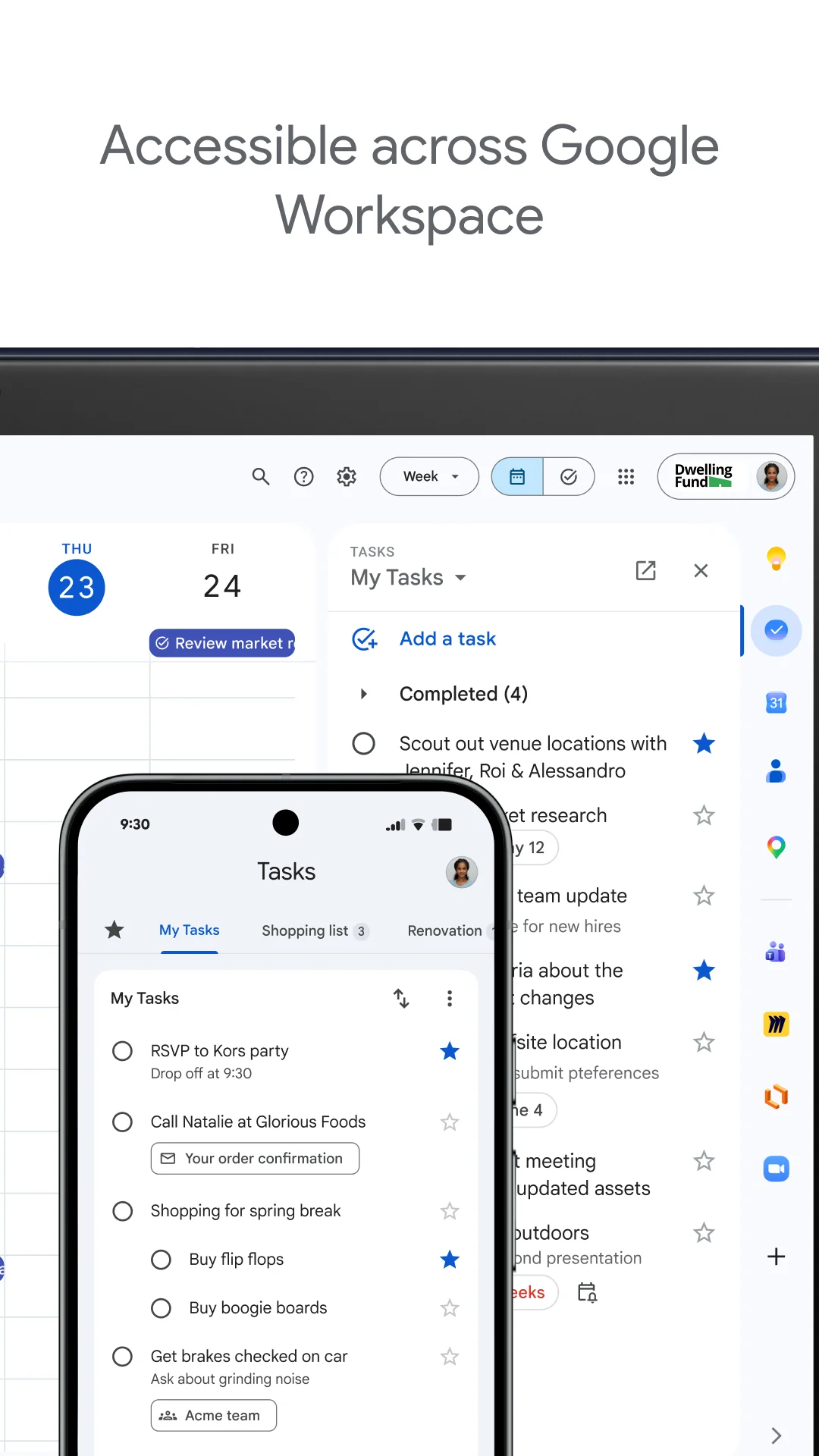819x1456 pixels.
Task: Open Tasks in a new window icon
Action: pyautogui.click(x=645, y=570)
